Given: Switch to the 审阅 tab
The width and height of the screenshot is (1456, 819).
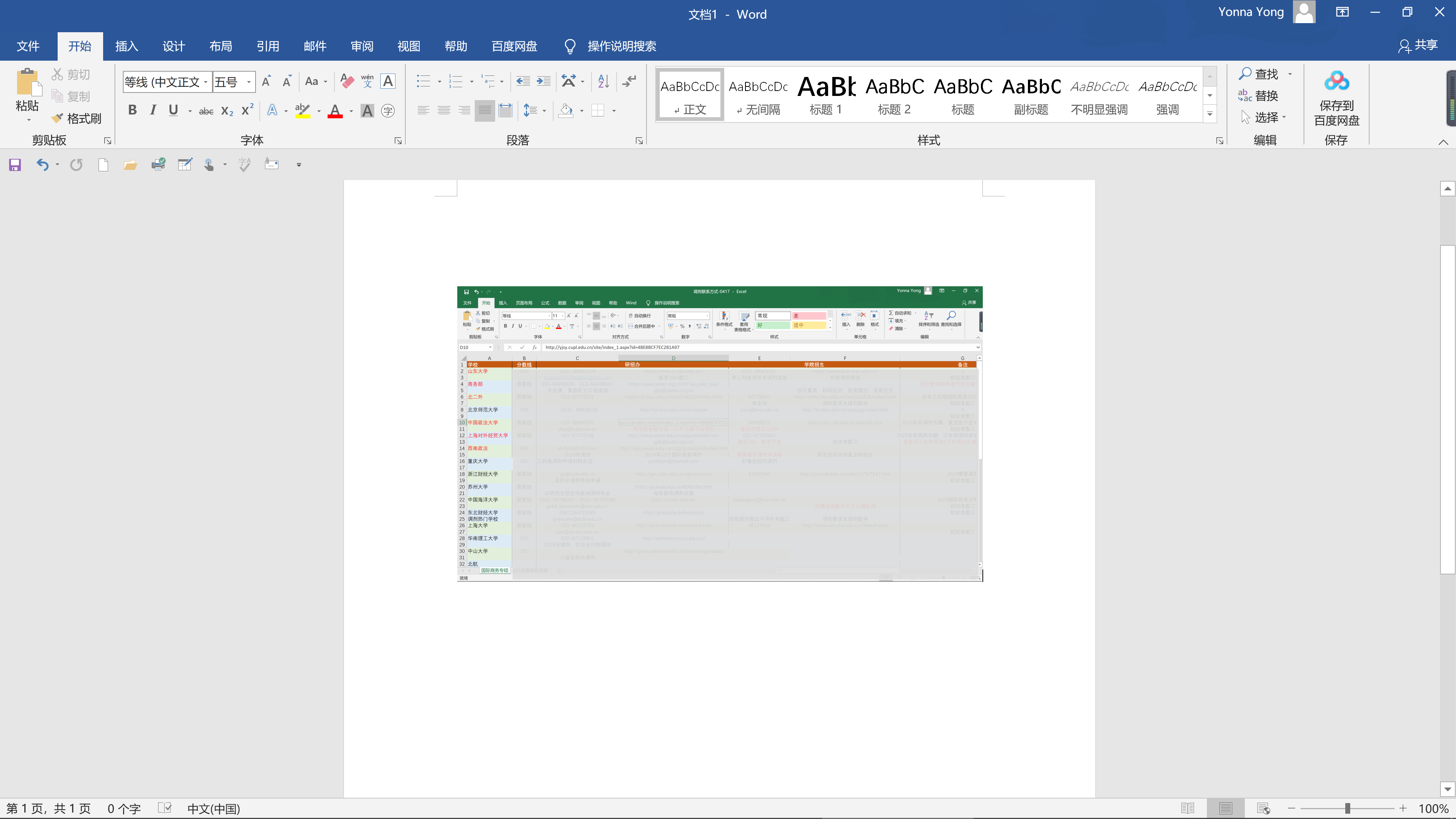Looking at the screenshot, I should 362,46.
